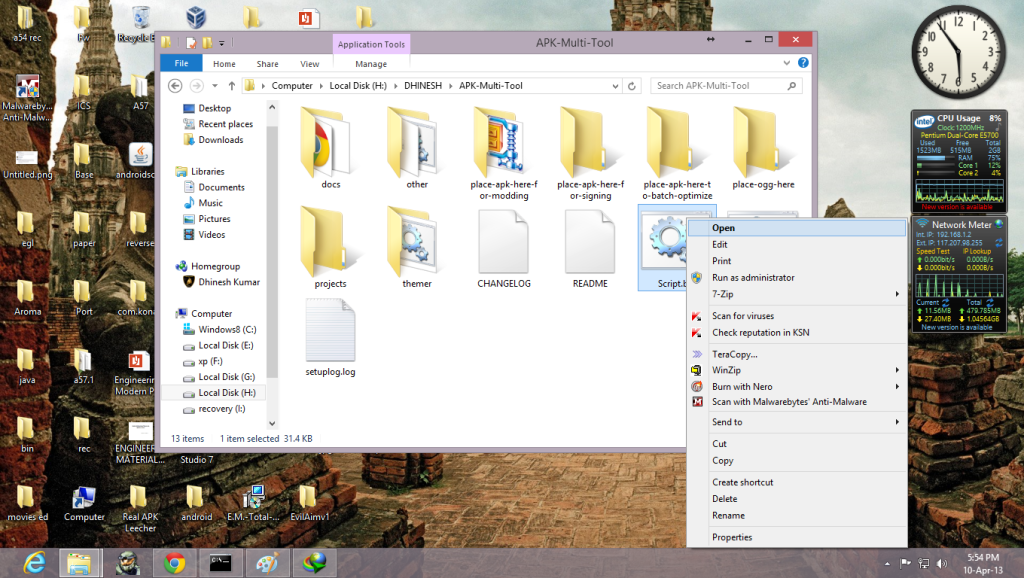Image resolution: width=1024 pixels, height=578 pixels.
Task: Open the place-ogg-here folder
Action: [x=763, y=148]
